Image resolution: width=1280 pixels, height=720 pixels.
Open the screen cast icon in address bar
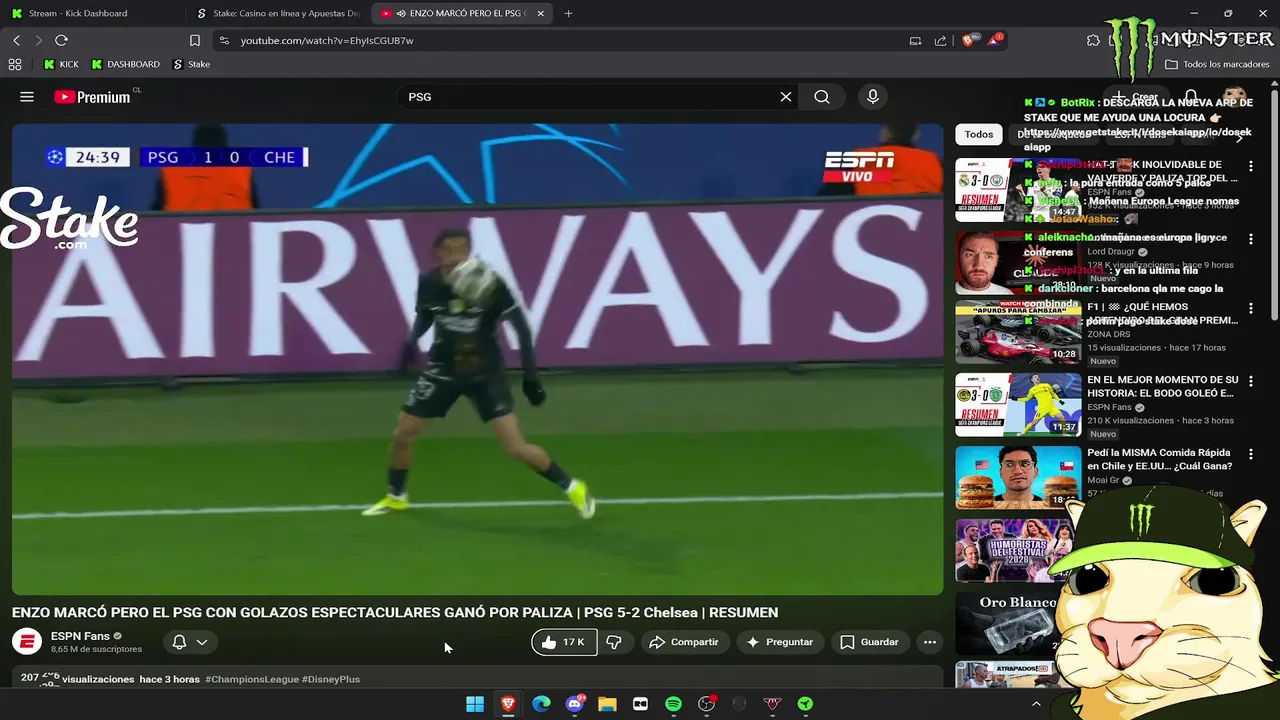click(915, 40)
